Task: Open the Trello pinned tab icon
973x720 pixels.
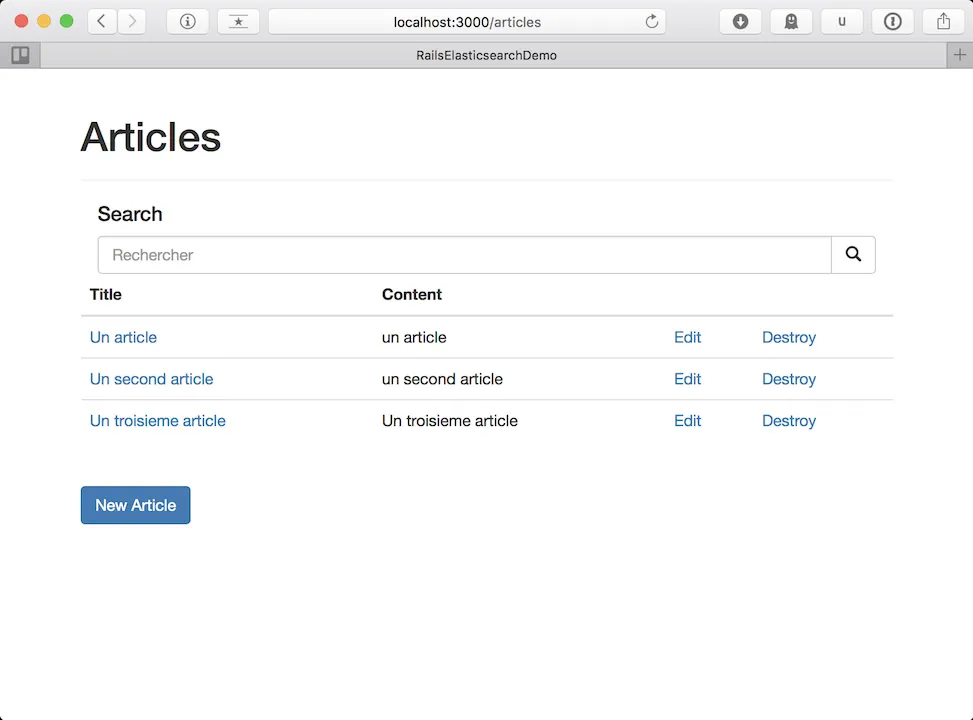Action: 20,55
